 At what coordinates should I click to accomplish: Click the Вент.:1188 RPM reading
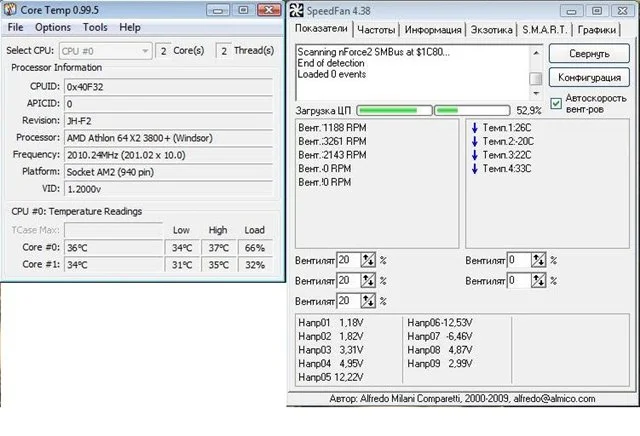point(332,128)
